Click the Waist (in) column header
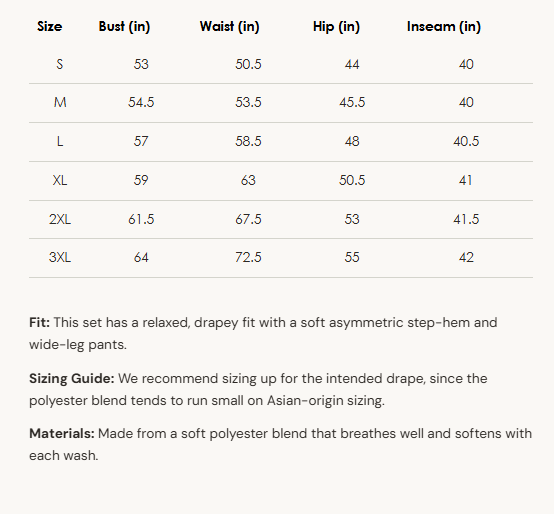The height and width of the screenshot is (514, 554). [230, 26]
